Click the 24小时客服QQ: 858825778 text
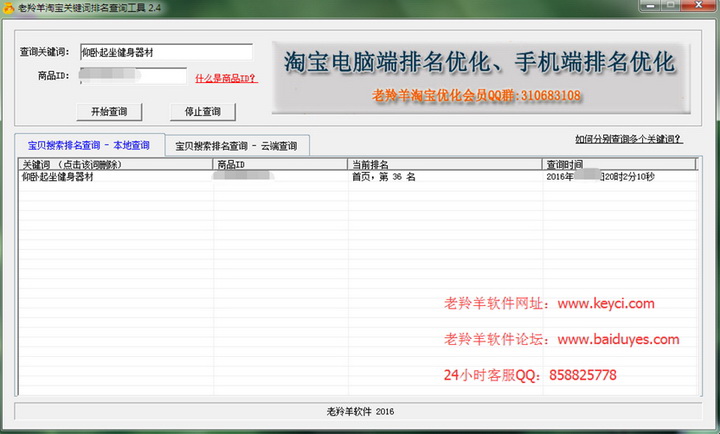Viewport: 720px width, 434px height. (530, 375)
